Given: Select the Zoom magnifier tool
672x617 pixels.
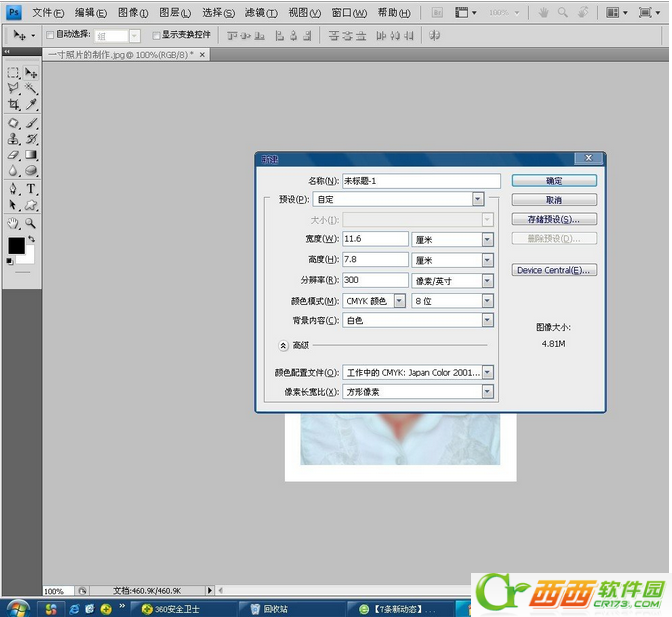Looking at the screenshot, I should pos(31,223).
